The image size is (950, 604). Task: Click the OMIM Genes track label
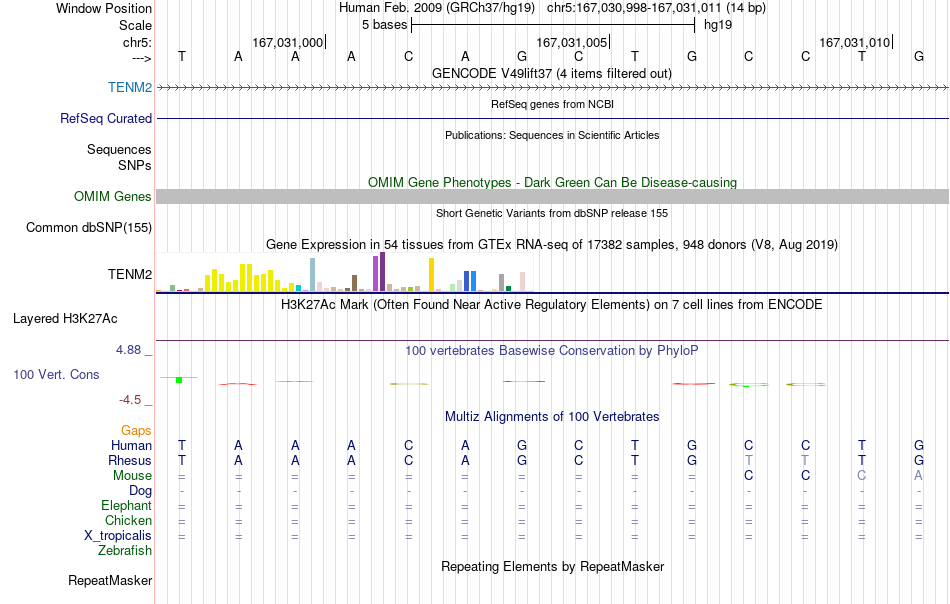[x=113, y=196]
